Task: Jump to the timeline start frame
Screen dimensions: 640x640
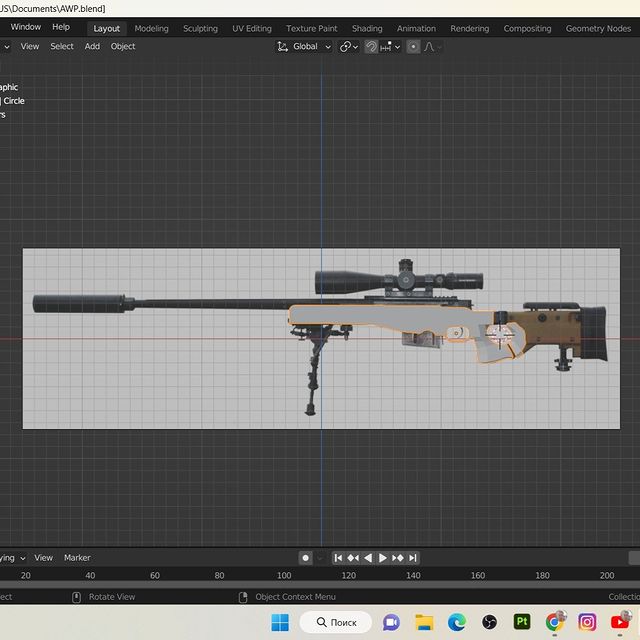Action: (338, 558)
